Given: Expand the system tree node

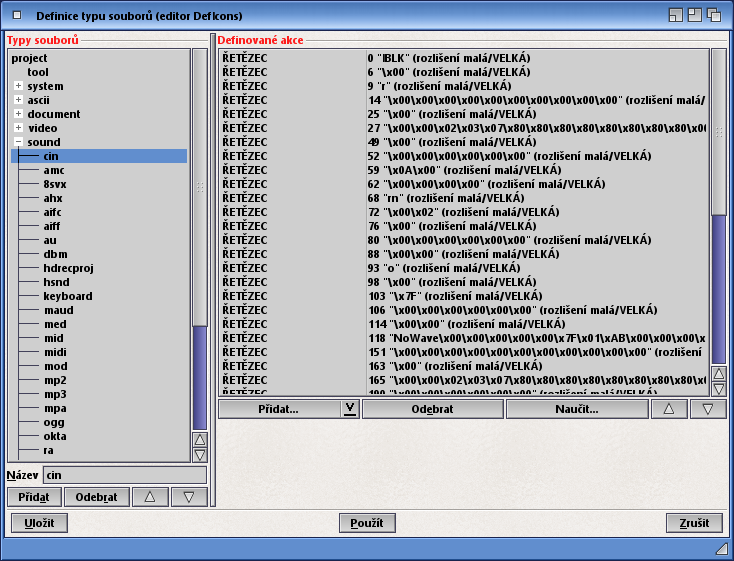Looking at the screenshot, I should pyautogui.click(x=18, y=86).
